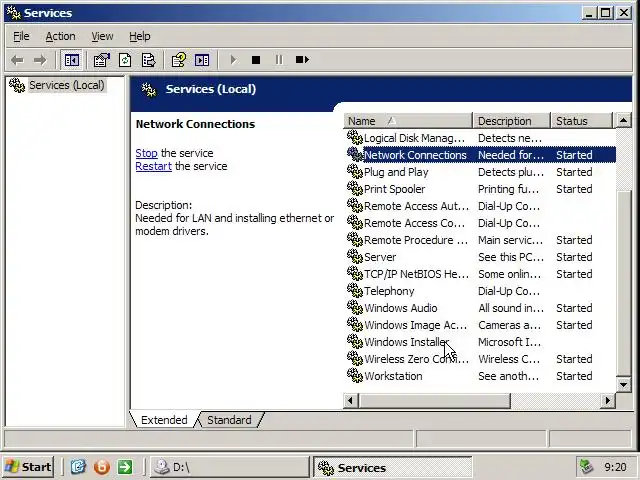The height and width of the screenshot is (480, 640).
Task: Click the vertical scrollbar up arrow
Action: coord(623,120)
